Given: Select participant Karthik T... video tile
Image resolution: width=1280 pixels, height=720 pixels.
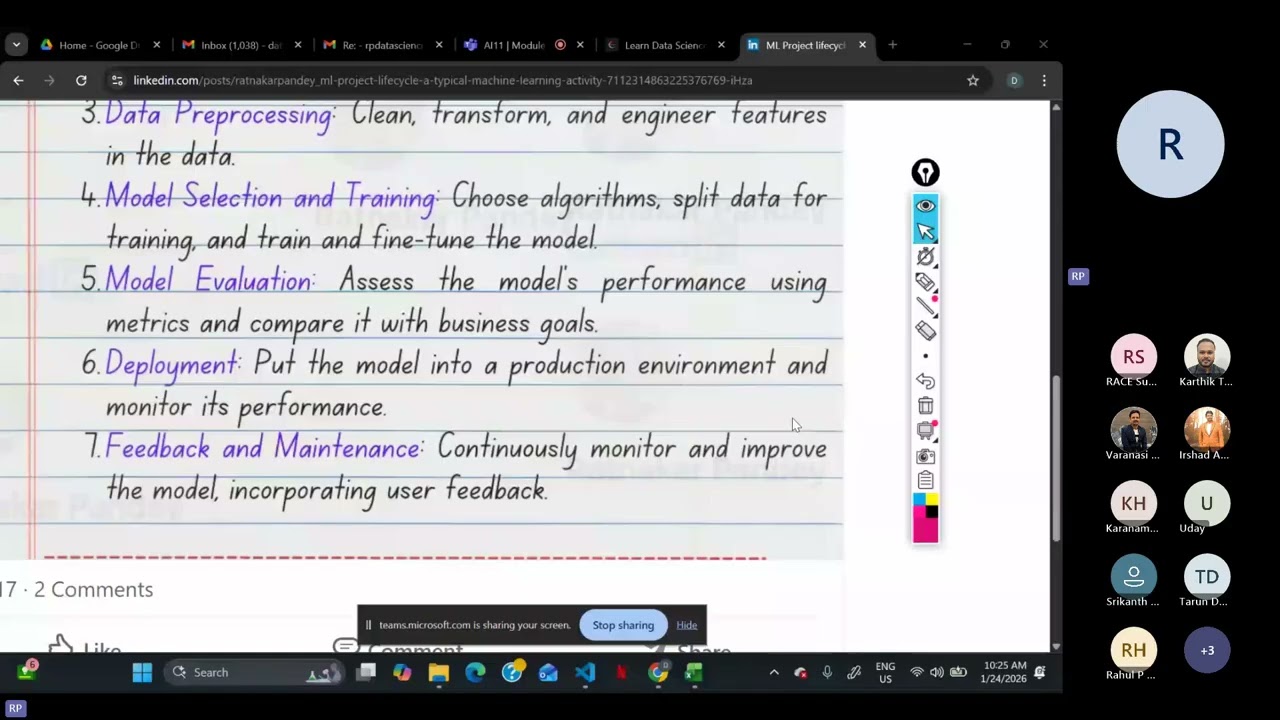Looking at the screenshot, I should [1207, 357].
